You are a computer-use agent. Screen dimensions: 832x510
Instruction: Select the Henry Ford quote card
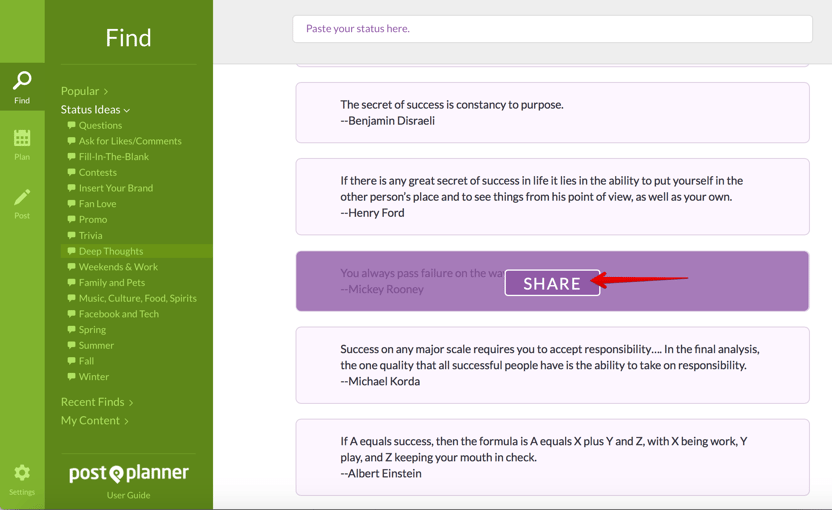(552, 197)
